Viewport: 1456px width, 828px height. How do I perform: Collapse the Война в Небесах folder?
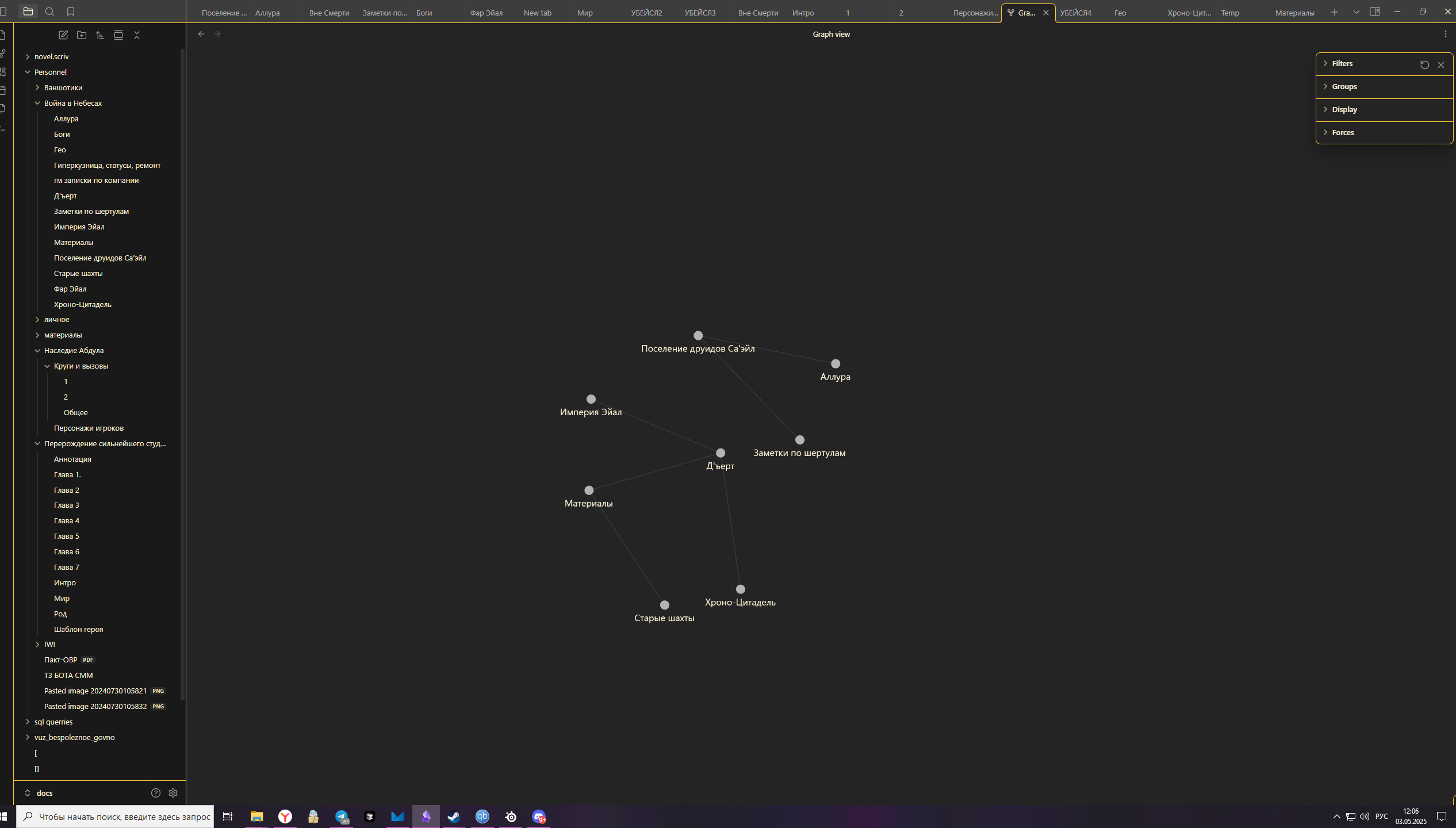coord(37,103)
